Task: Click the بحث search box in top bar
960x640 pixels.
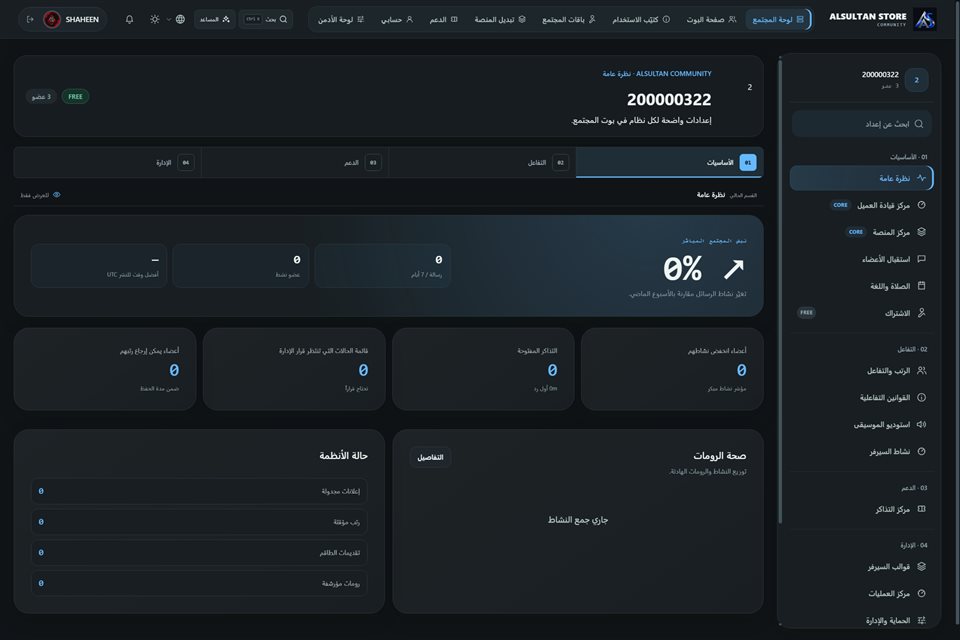Action: point(266,20)
